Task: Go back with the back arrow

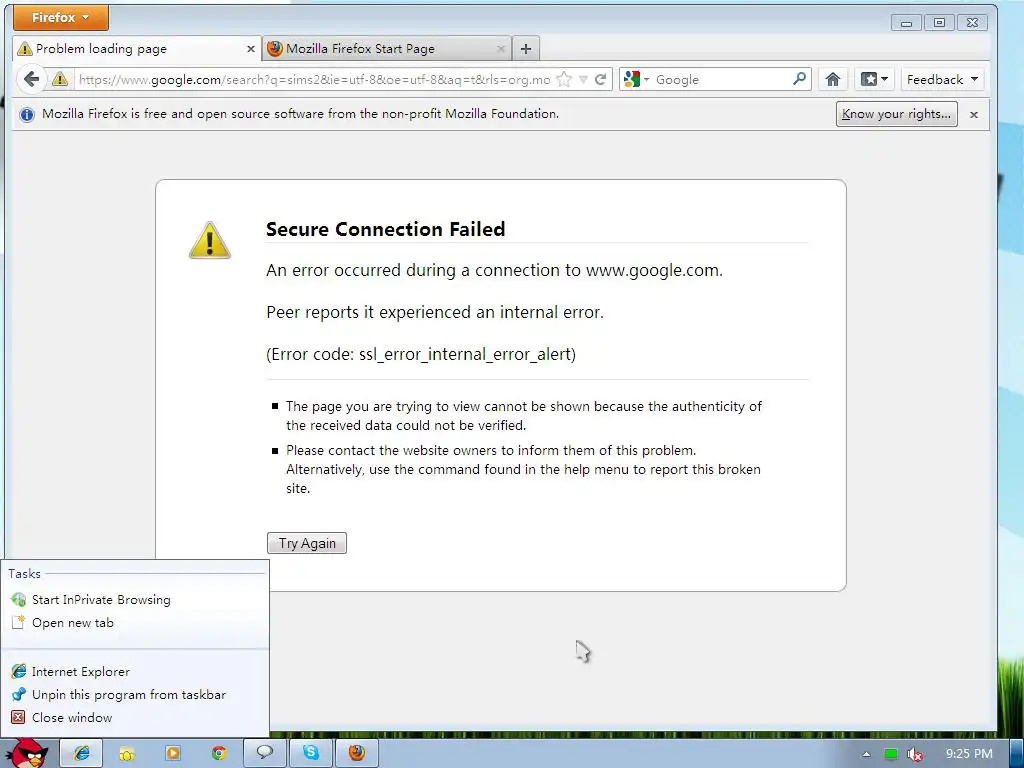Action: pos(31,80)
